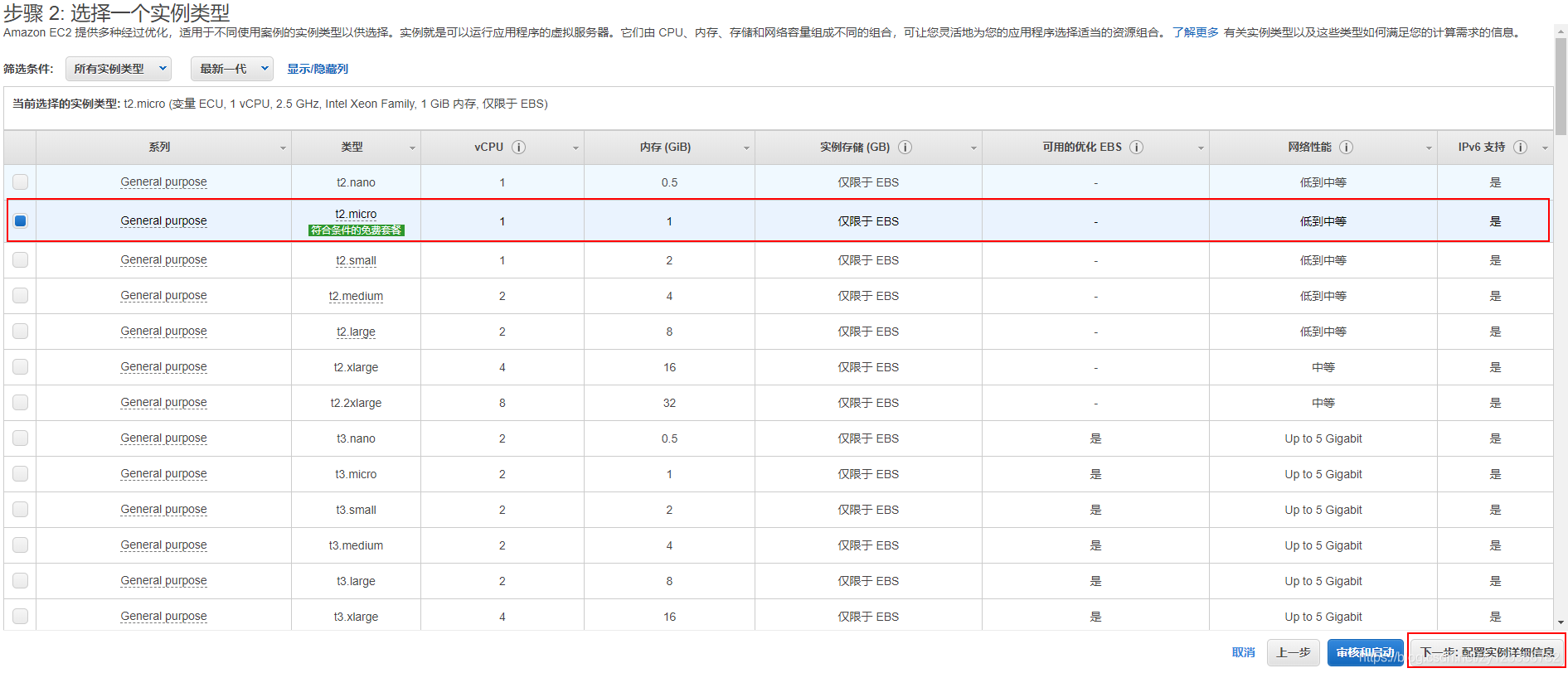Click 下一步: 配置实例详细信息 button

coord(1487,652)
